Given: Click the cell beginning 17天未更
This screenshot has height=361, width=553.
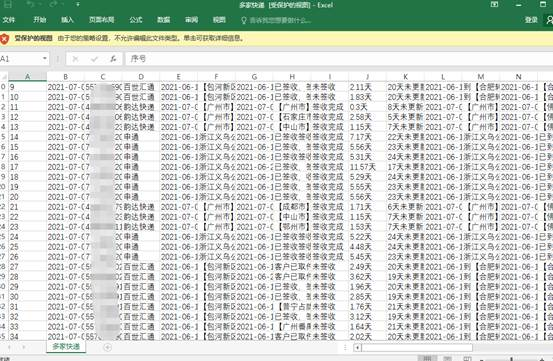Looking at the screenshot, I should [x=406, y=167].
